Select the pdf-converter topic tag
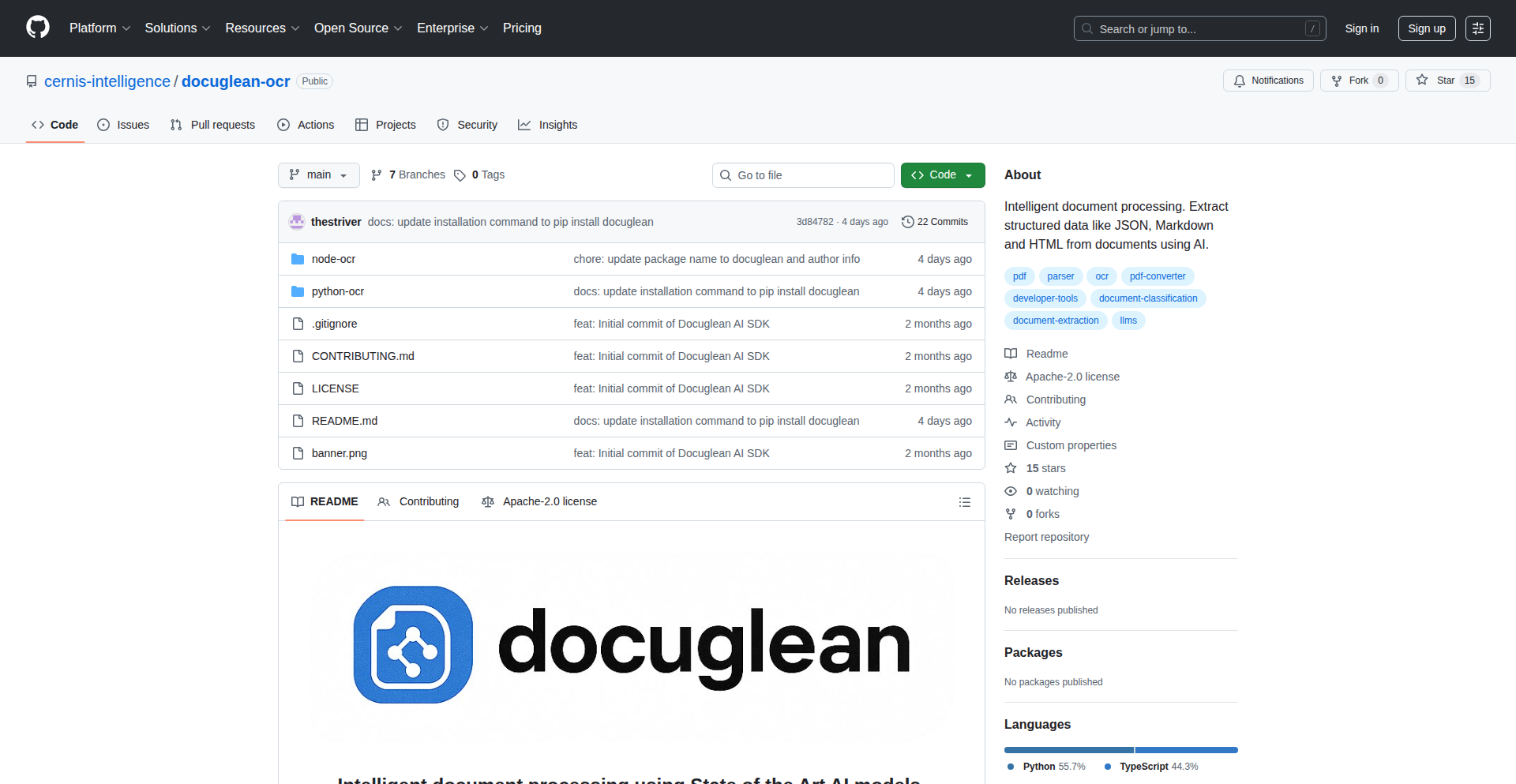 (1157, 276)
